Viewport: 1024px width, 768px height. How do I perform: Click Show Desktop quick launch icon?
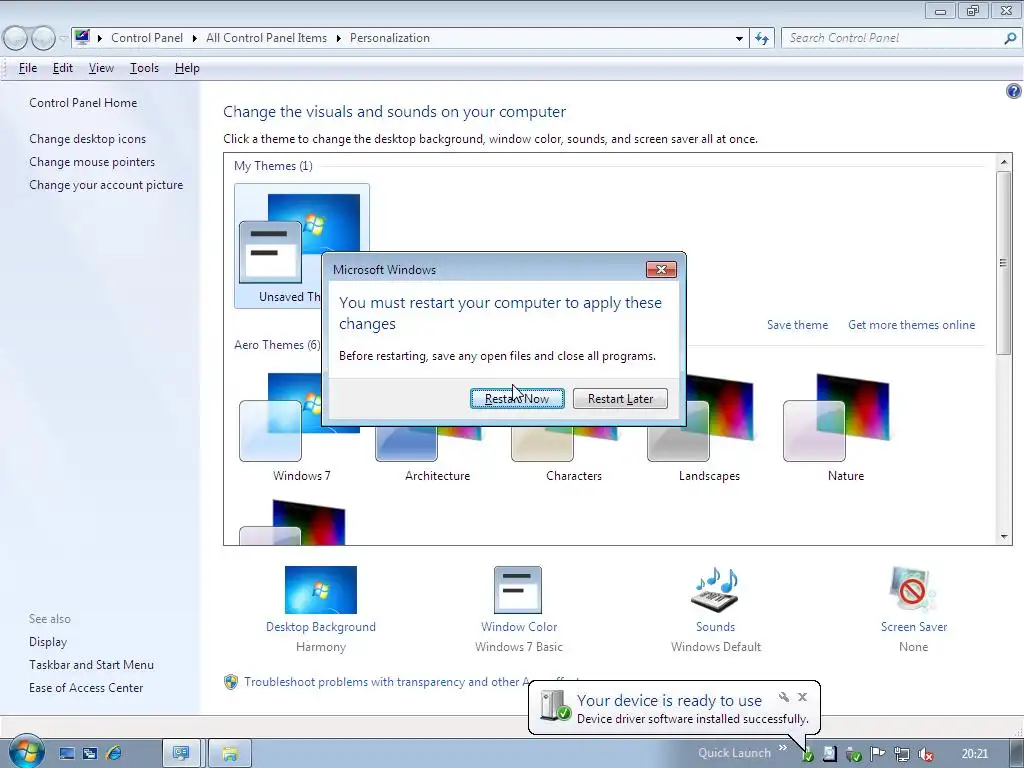point(67,754)
